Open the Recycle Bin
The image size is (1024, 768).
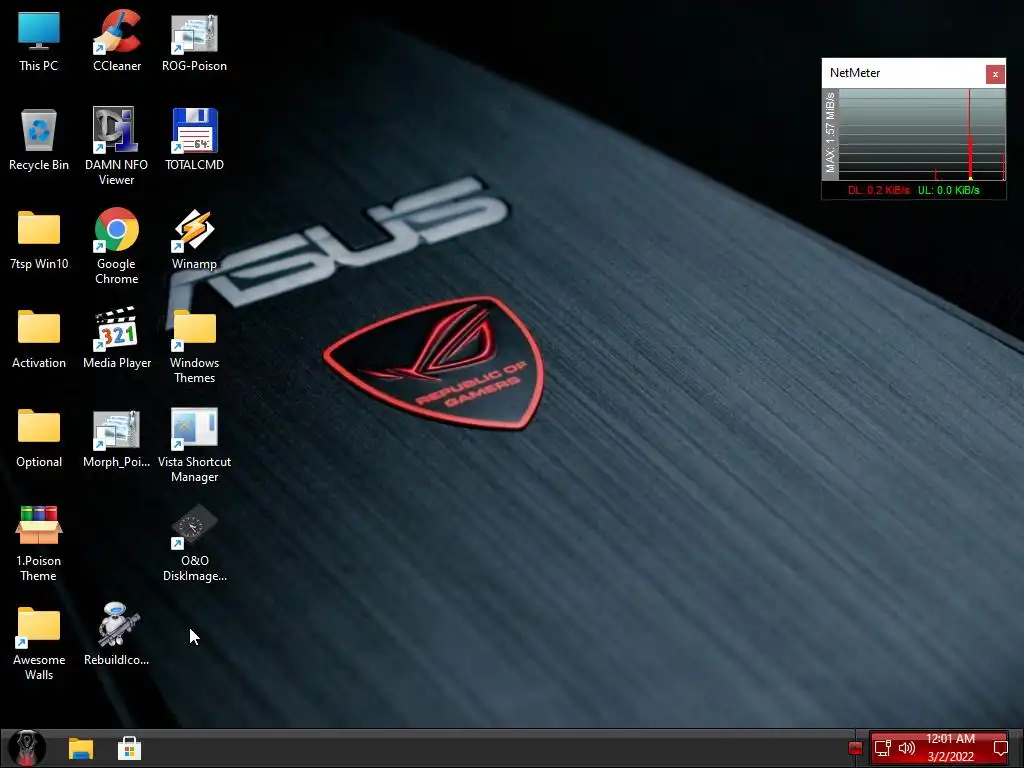[39, 139]
